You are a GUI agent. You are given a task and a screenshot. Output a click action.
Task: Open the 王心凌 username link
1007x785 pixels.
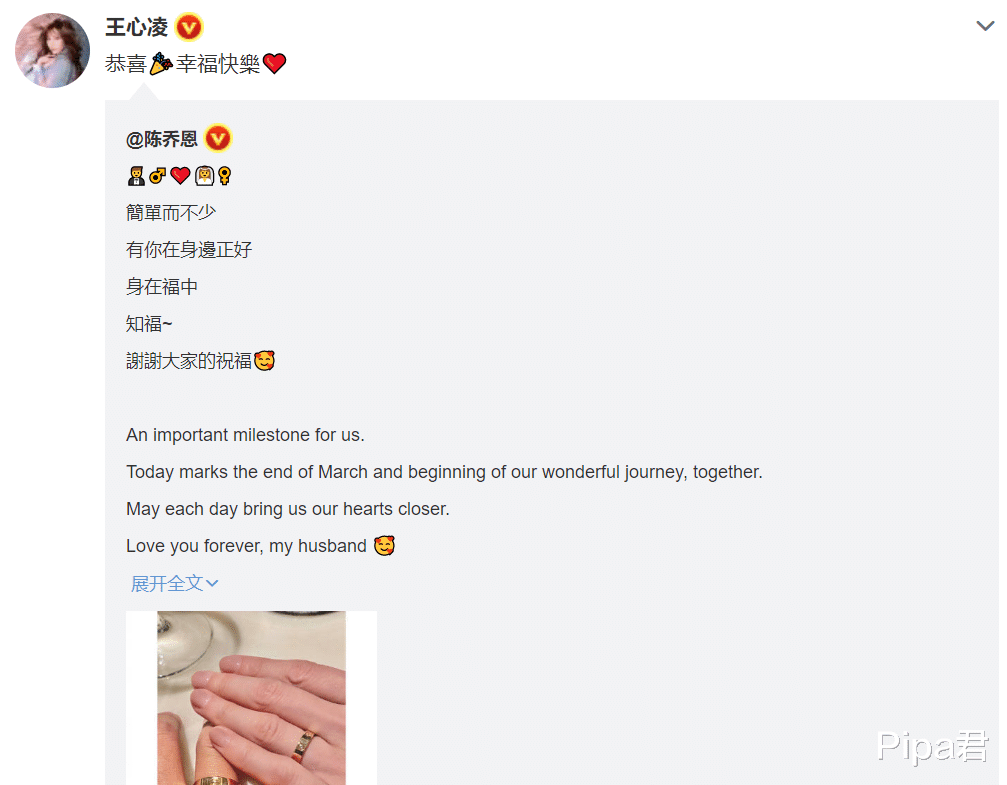pyautogui.click(x=136, y=28)
